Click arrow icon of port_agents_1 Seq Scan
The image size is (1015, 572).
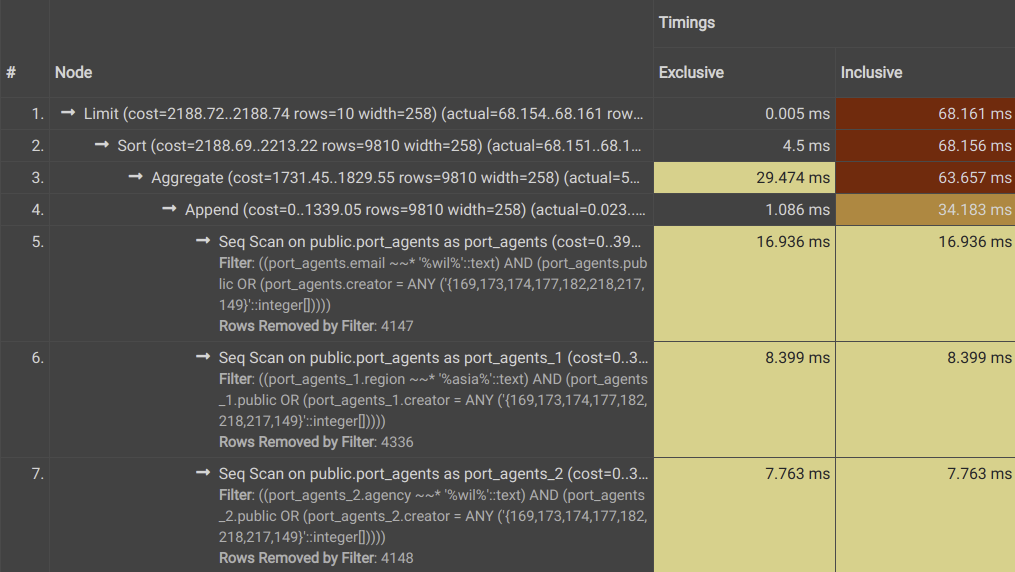[203, 357]
